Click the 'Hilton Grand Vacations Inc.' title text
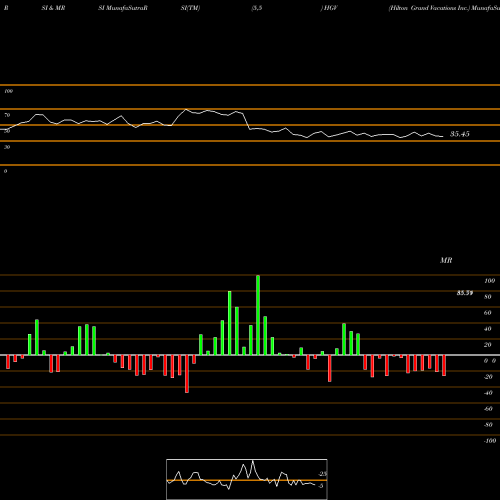Screen dimensions: 500x500 pyautogui.click(x=429, y=8)
